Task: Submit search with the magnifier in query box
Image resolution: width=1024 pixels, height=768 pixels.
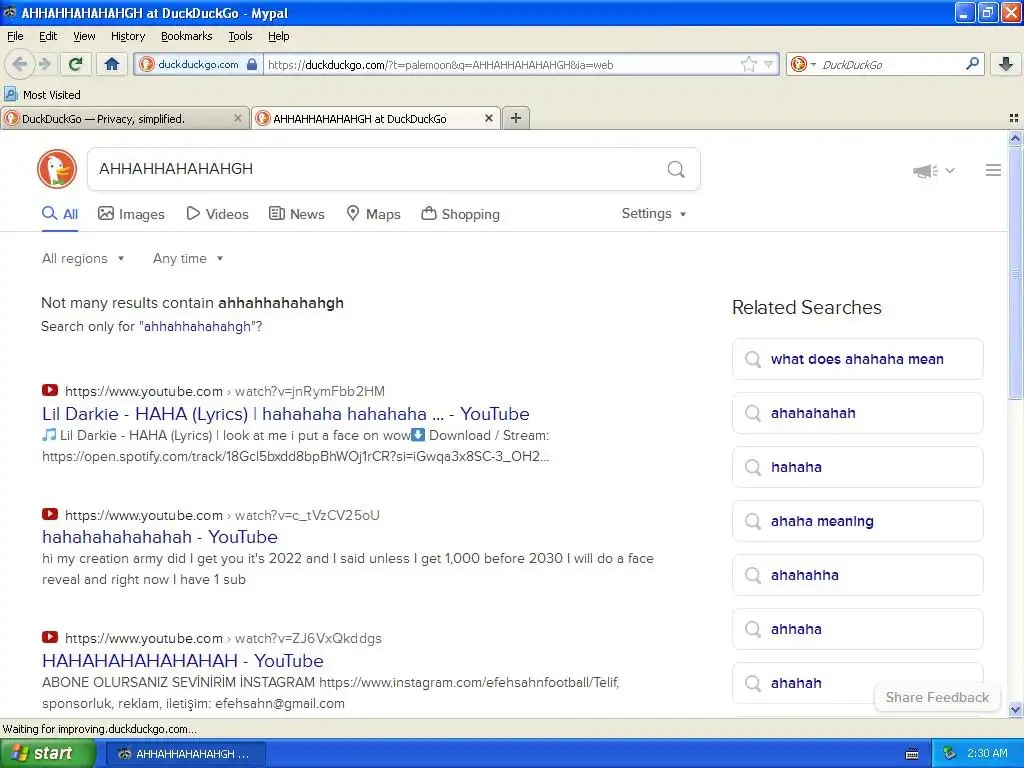Action: 676,169
